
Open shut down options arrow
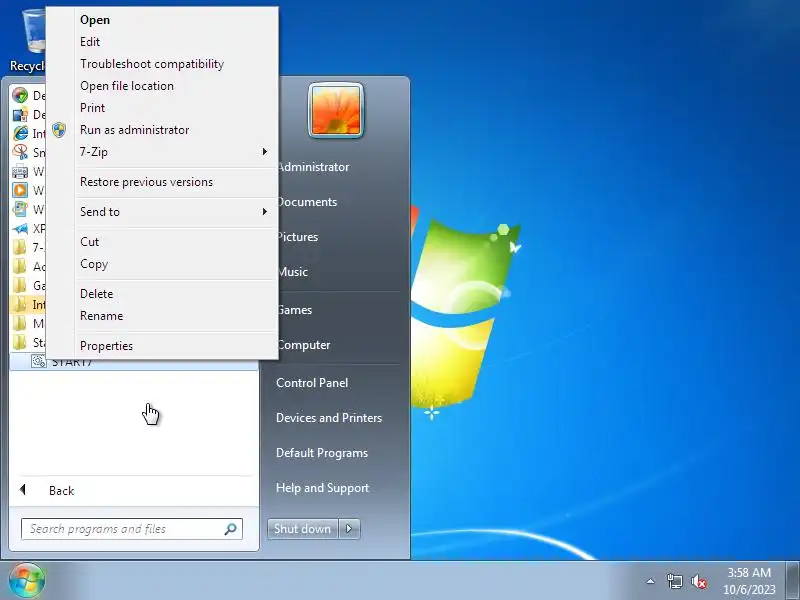click(x=349, y=529)
